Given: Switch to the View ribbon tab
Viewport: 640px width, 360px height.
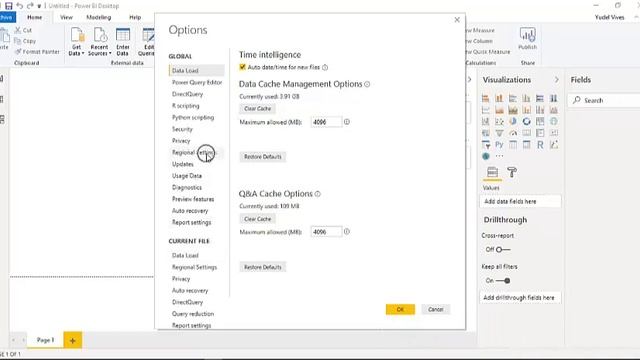Looking at the screenshot, I should pyautogui.click(x=66, y=17).
